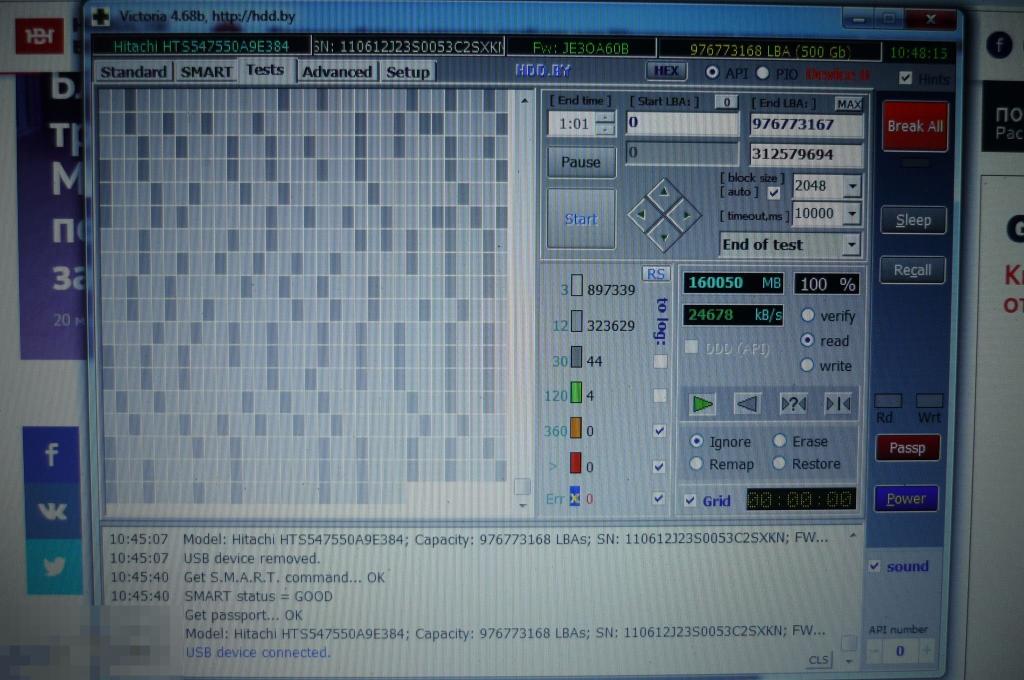Click the Facebook share icon on left sidebar

(x=53, y=456)
